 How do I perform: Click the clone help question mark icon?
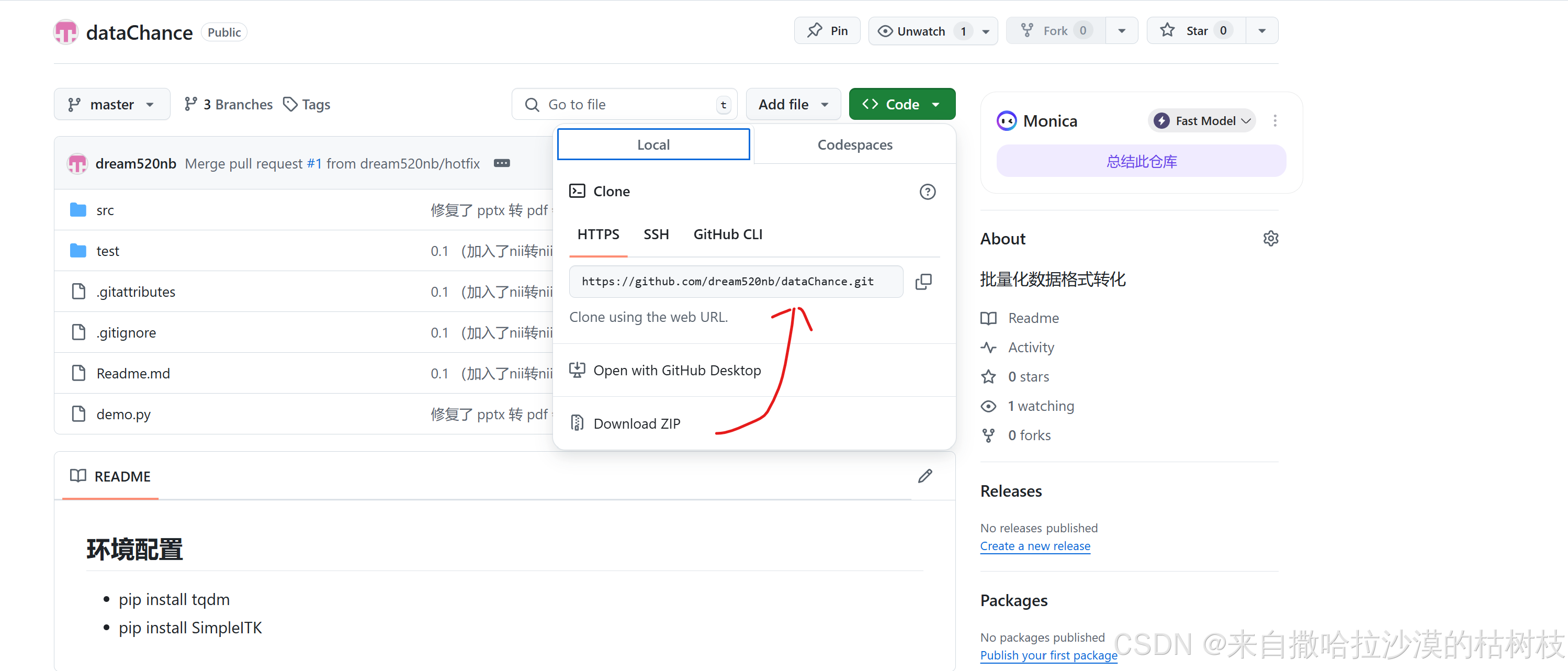(x=927, y=192)
